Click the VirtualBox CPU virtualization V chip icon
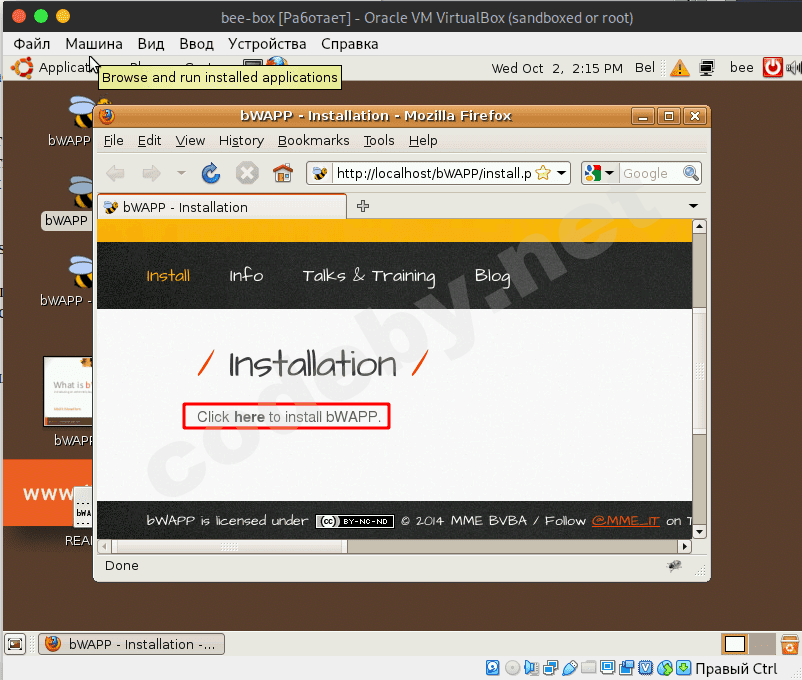The width and height of the screenshot is (802, 680). [x=645, y=668]
